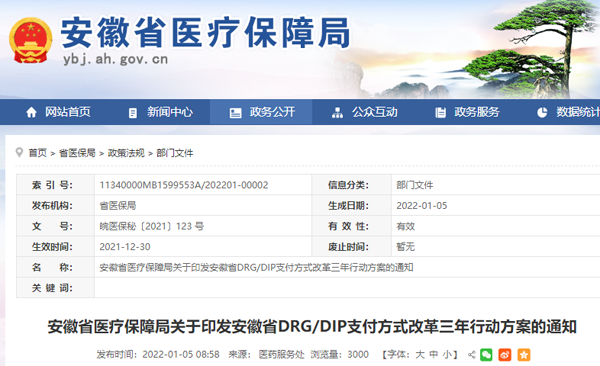The width and height of the screenshot is (600, 366).
Task: Click the 名称 label
Action: (52, 268)
